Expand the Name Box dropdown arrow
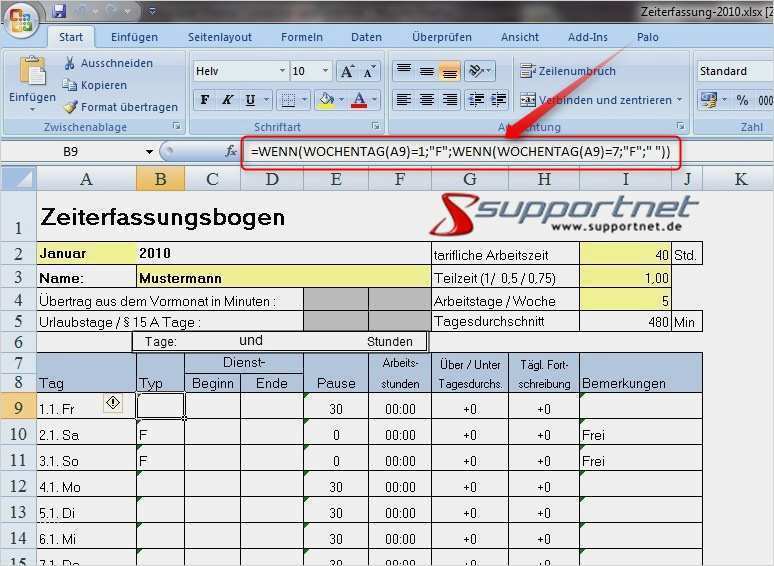The height and width of the screenshot is (566, 774). 150,152
